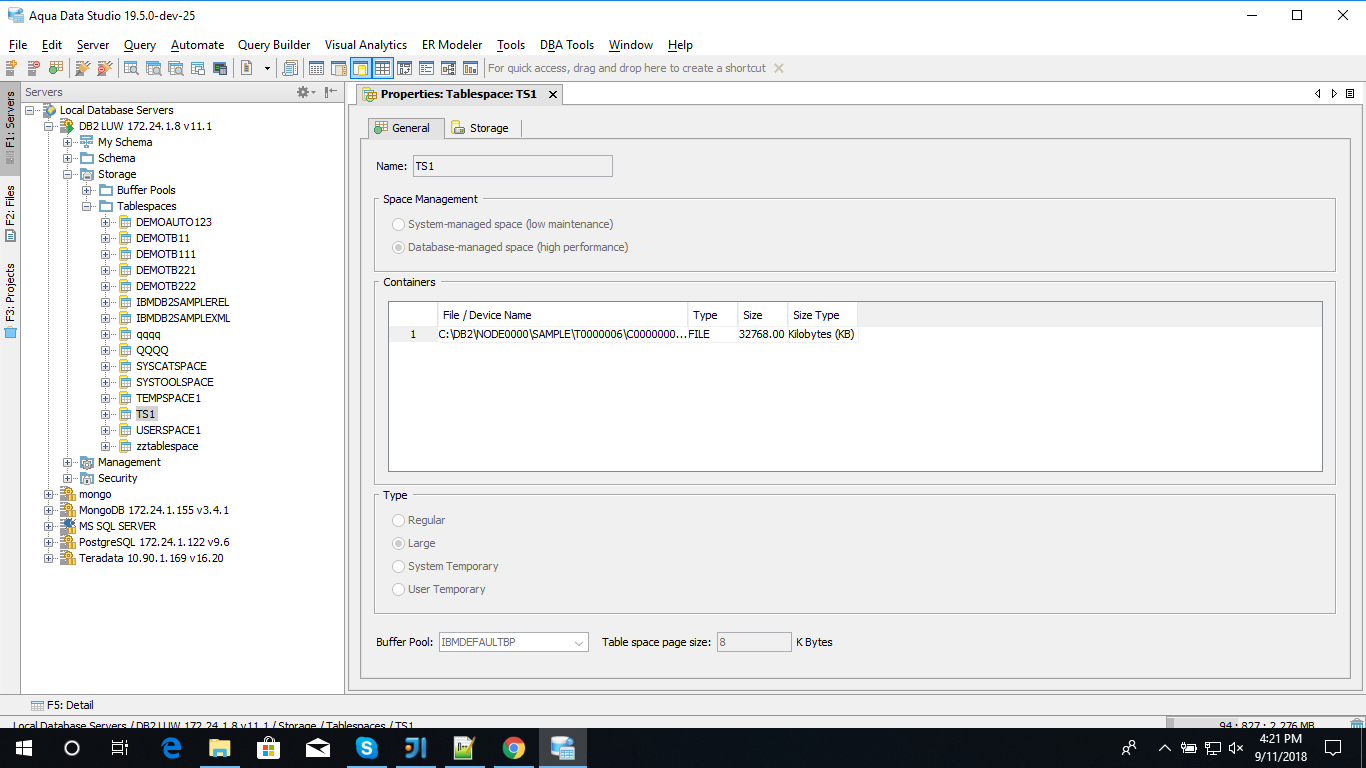Screen dimensions: 1366x768
Task: Click the 32768.00 size cell
Action: click(x=762, y=334)
